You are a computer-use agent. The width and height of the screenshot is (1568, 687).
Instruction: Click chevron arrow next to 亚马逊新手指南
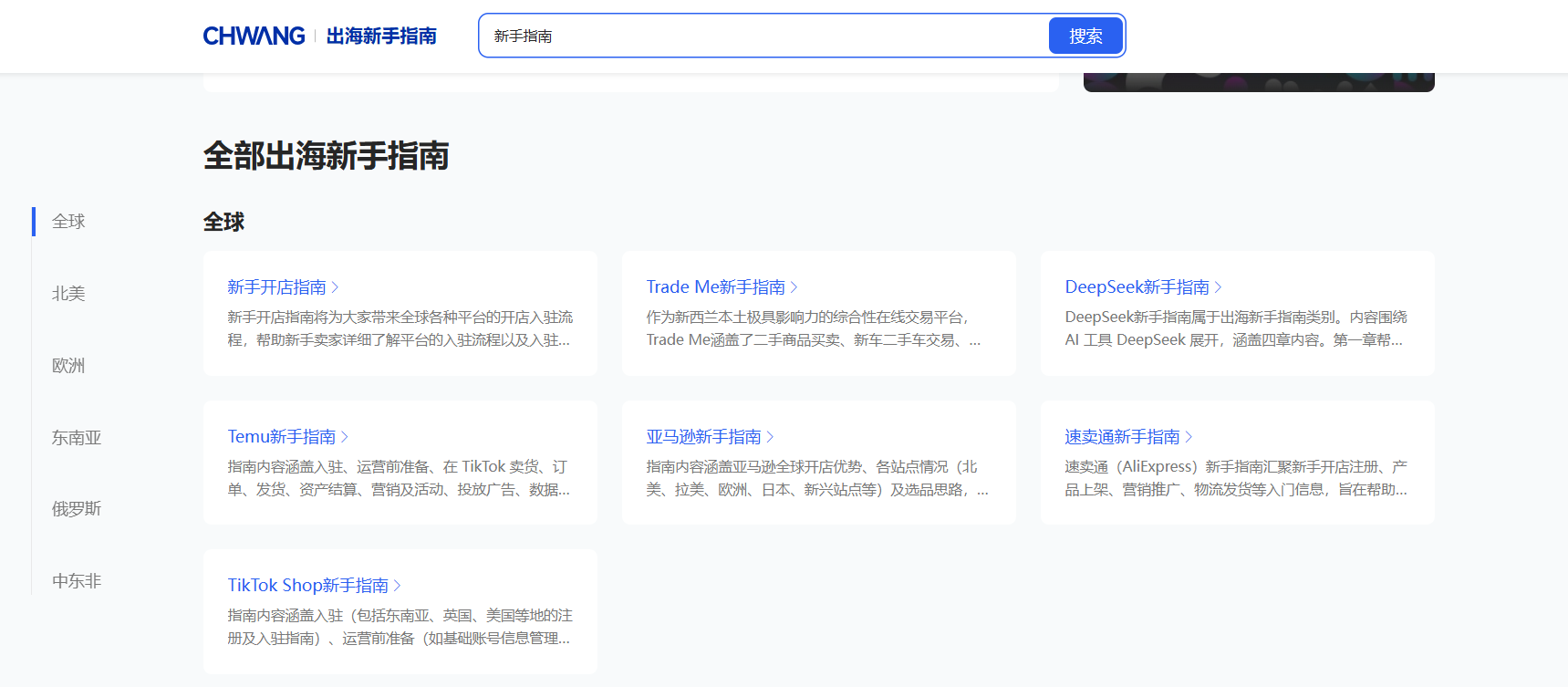point(771,437)
